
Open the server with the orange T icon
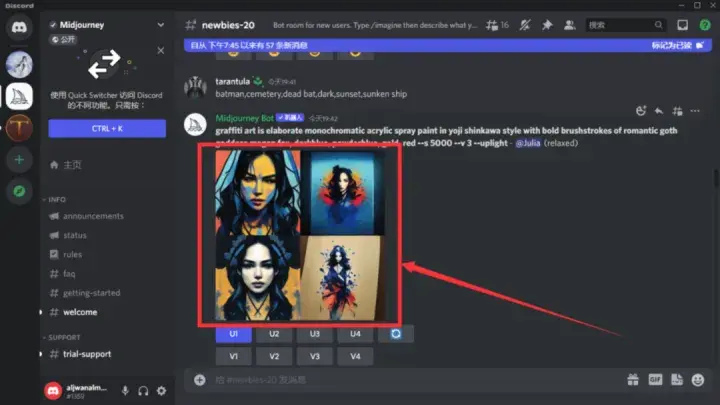tap(19, 128)
